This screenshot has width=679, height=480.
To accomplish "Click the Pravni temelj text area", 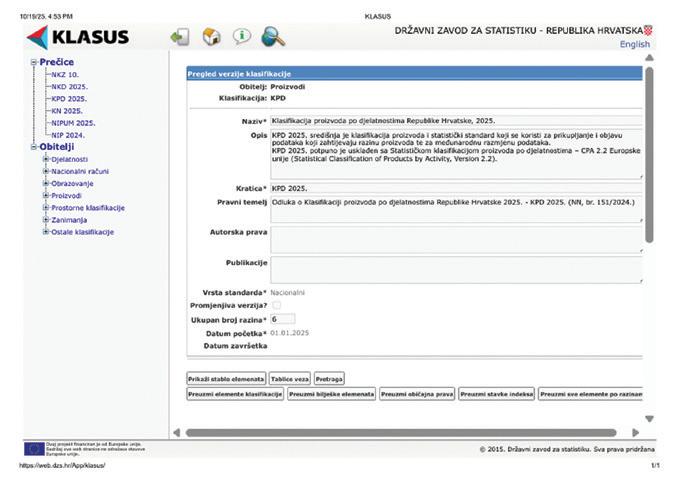I will click(x=456, y=210).
